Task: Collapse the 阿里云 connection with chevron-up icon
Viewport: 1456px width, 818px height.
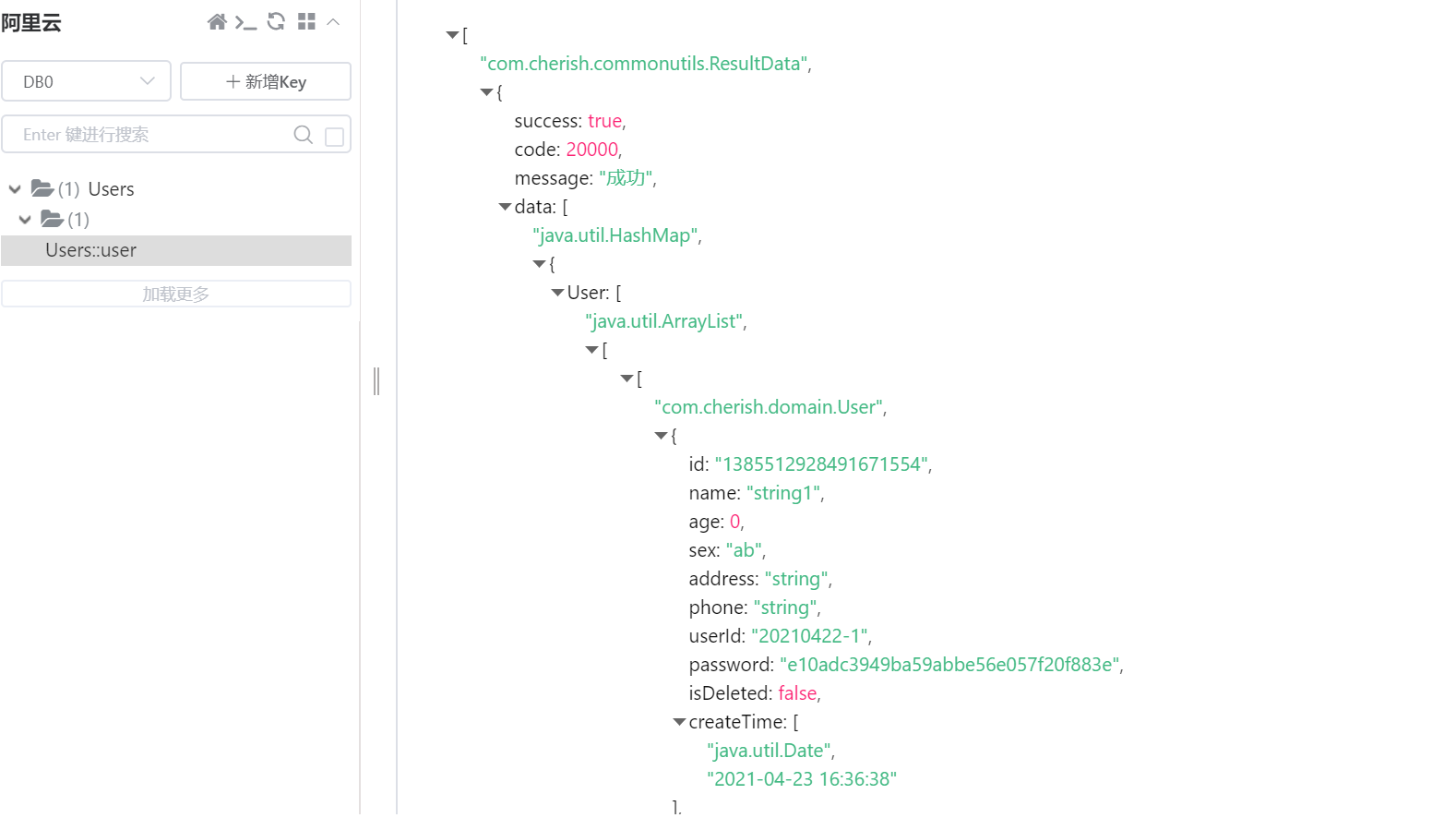Action: click(x=334, y=22)
